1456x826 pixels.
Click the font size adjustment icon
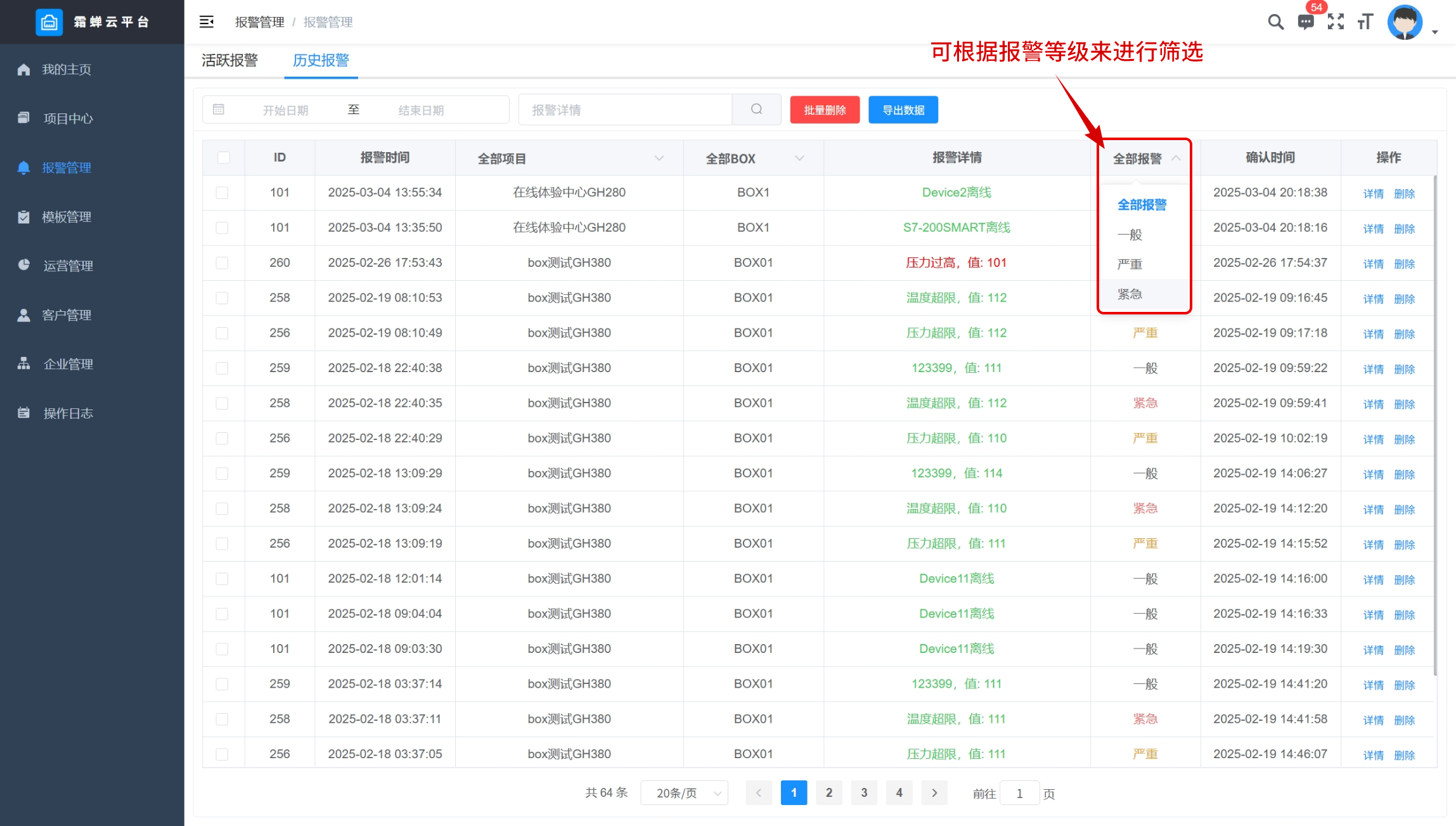1365,22
